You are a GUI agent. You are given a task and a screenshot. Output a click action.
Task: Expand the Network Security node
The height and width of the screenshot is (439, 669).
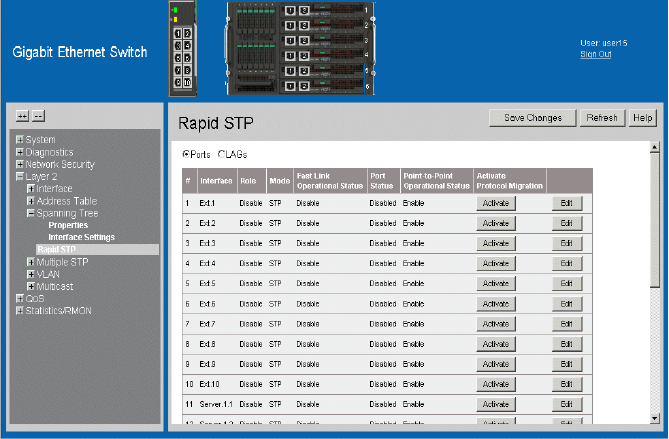20,164
